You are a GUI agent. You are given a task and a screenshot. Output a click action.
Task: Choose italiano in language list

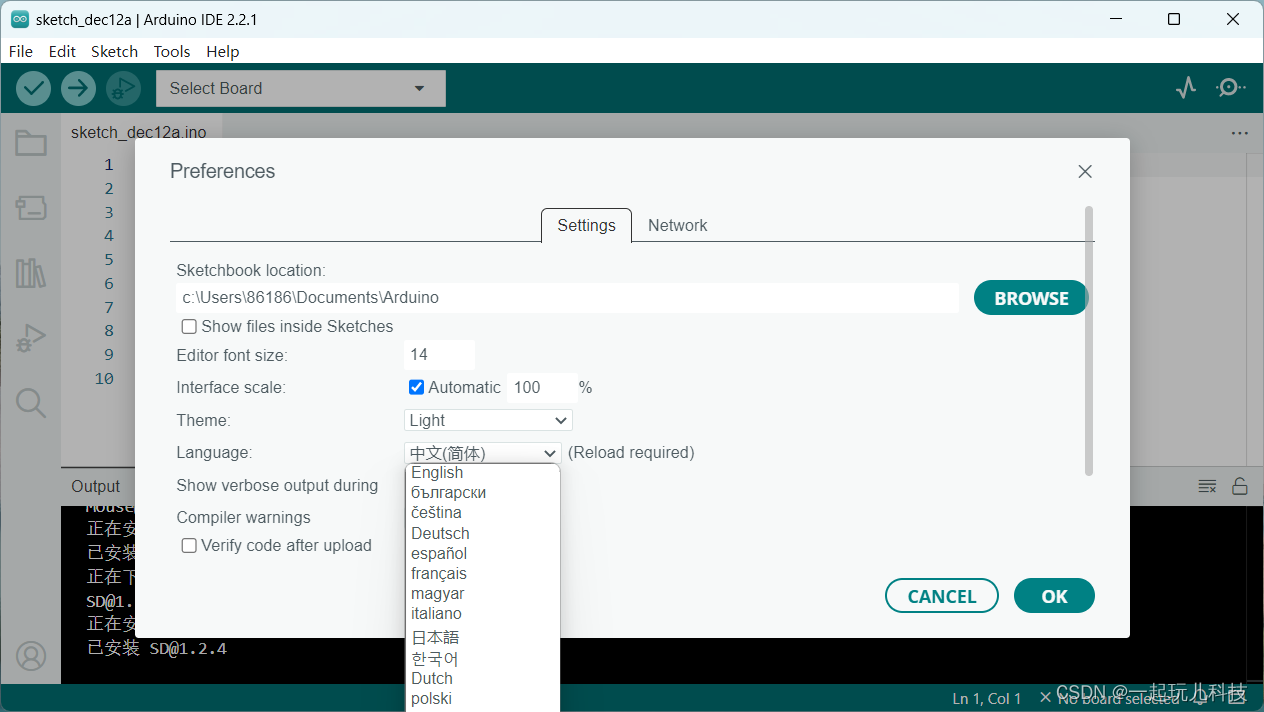[482, 614]
